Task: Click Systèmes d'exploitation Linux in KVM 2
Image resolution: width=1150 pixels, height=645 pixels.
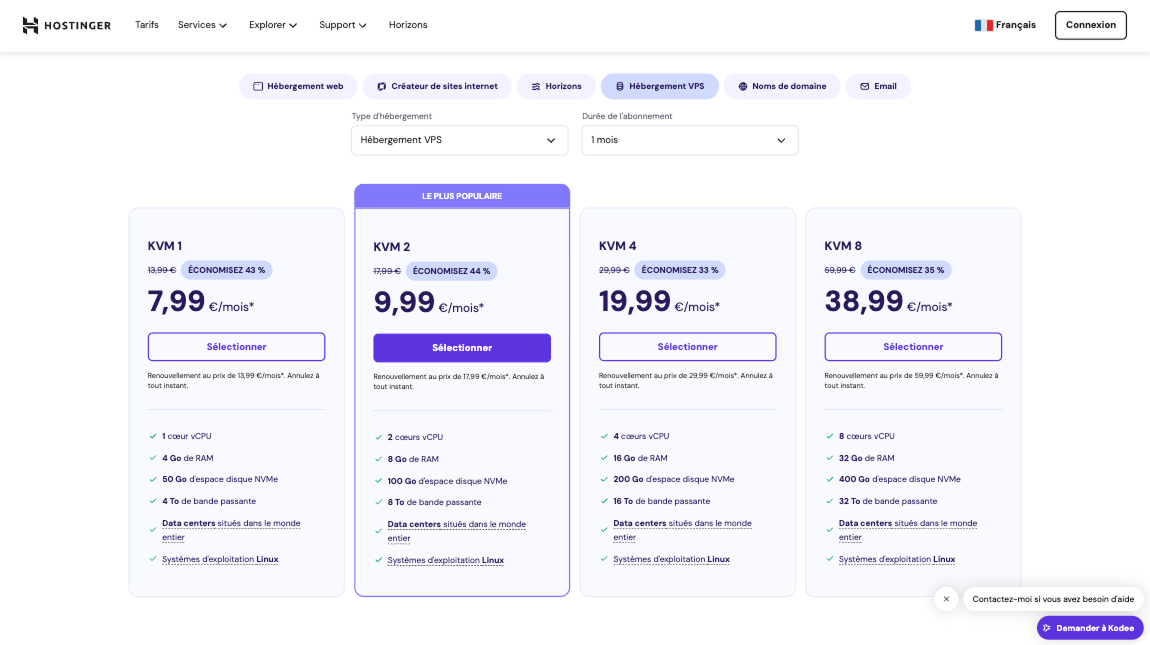Action: point(446,561)
